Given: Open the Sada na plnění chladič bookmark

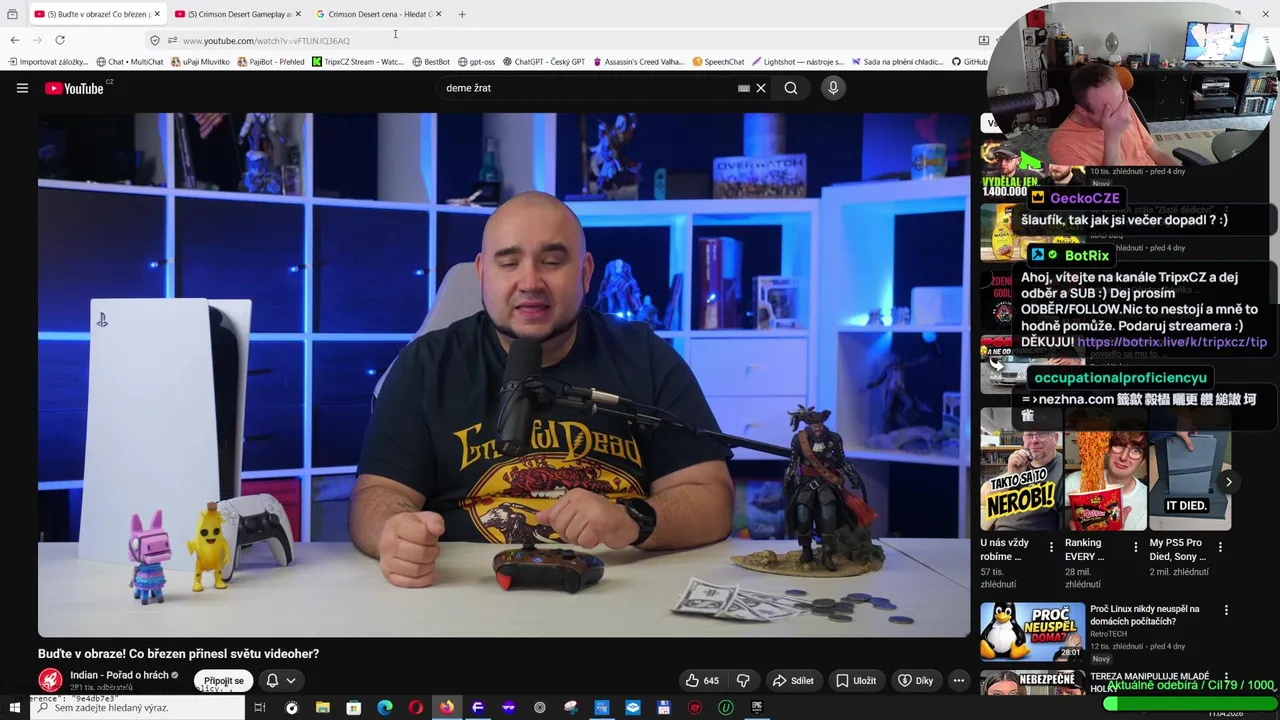Looking at the screenshot, I should 897,62.
